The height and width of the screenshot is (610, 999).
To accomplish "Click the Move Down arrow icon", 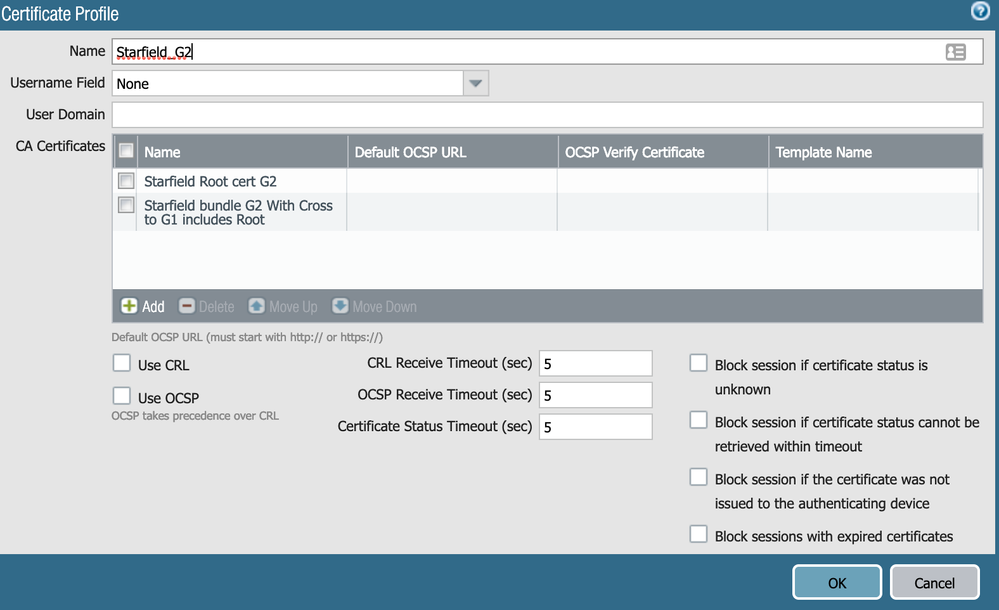I will pyautogui.click(x=340, y=306).
